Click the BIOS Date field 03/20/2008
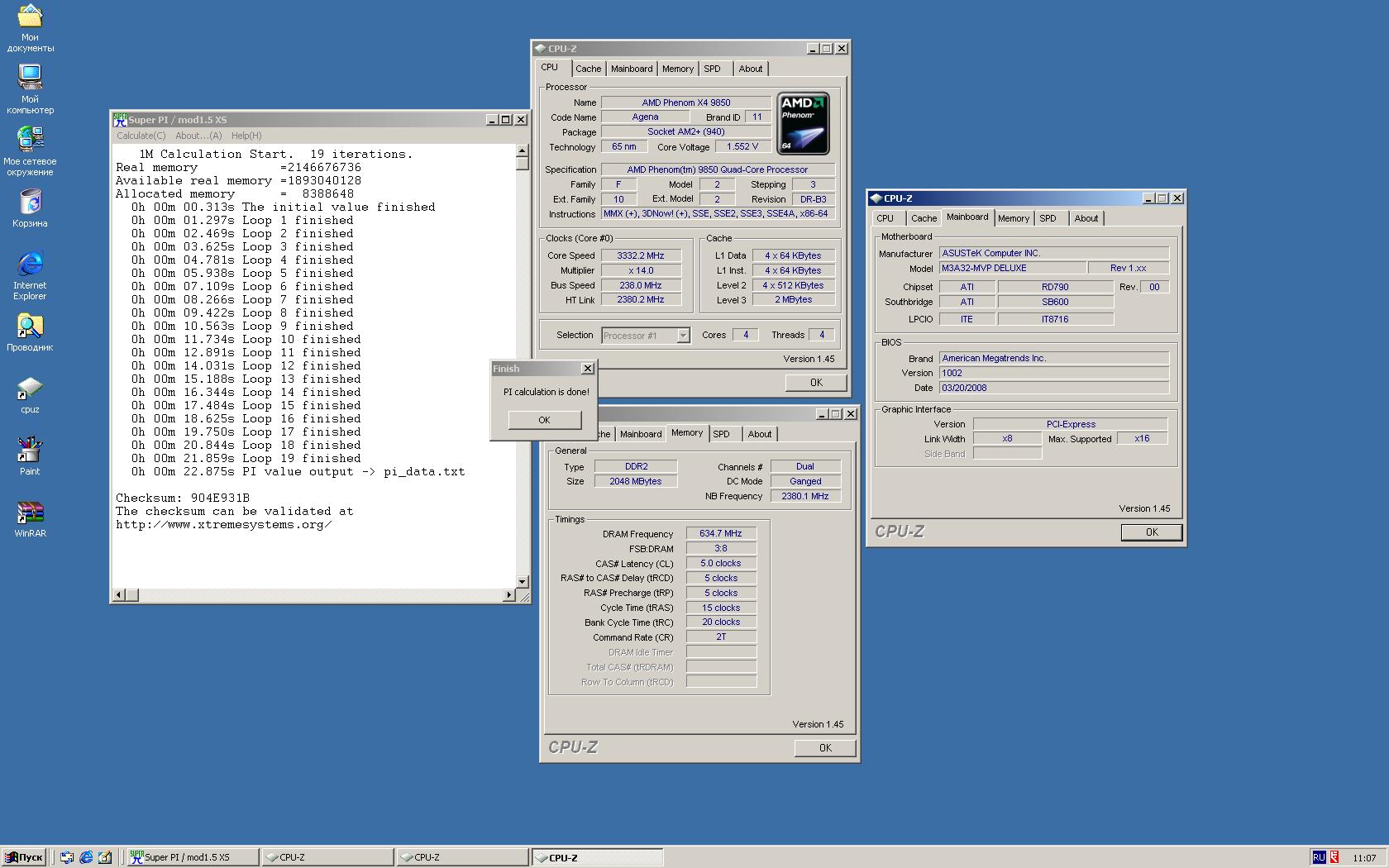1389x868 pixels. coord(1054,388)
